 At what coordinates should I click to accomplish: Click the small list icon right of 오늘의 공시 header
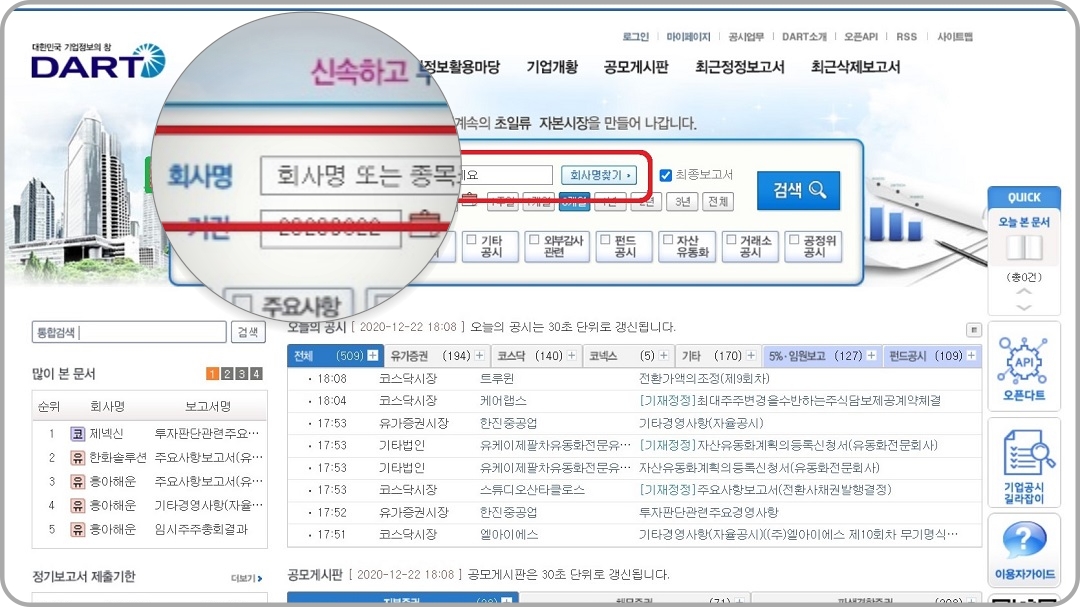pos(973,329)
